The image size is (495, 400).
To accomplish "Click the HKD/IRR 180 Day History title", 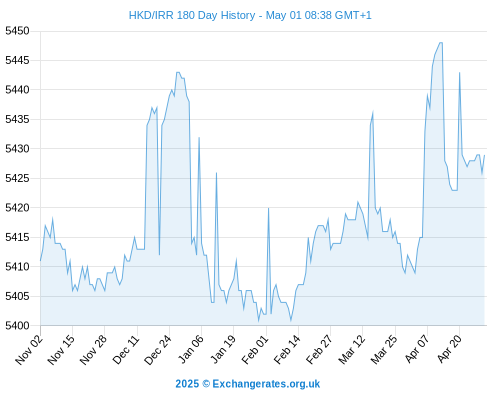I will point(250,15).
